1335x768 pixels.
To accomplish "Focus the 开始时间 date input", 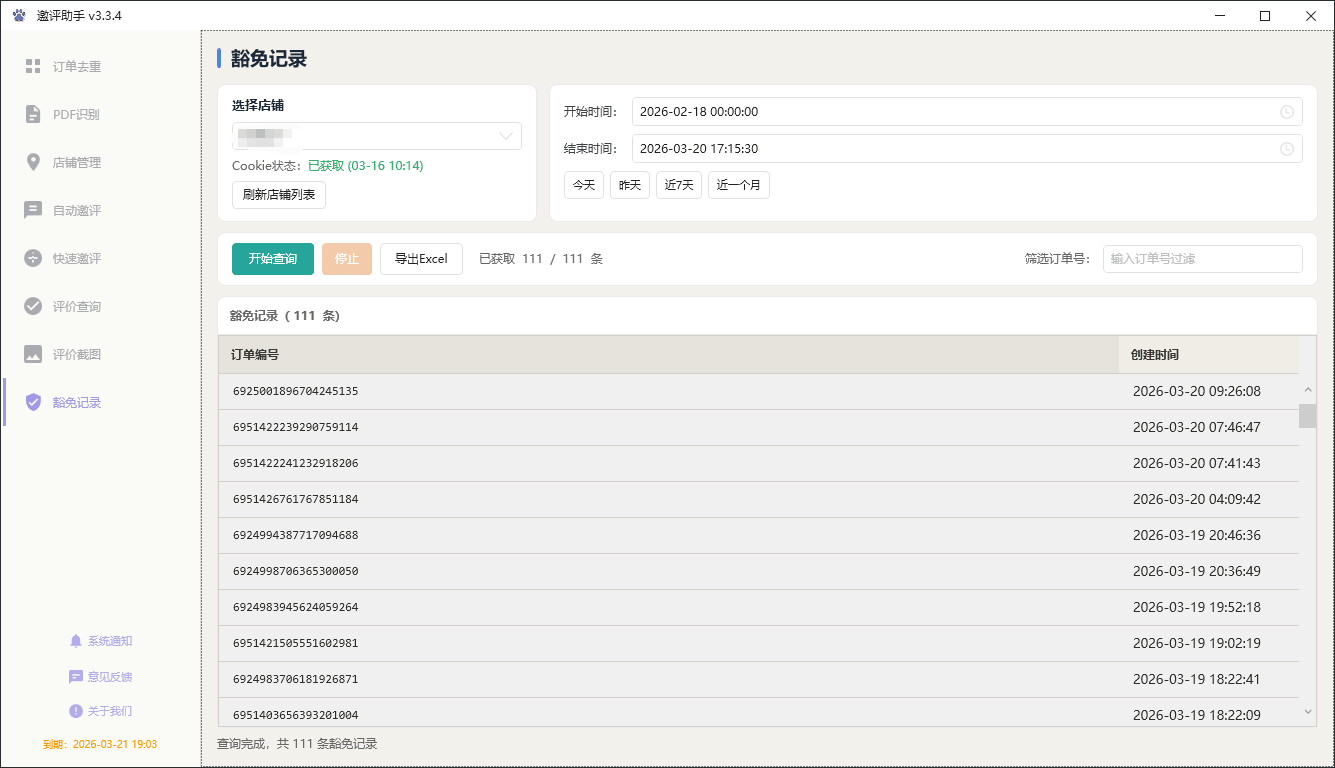I will (967, 112).
